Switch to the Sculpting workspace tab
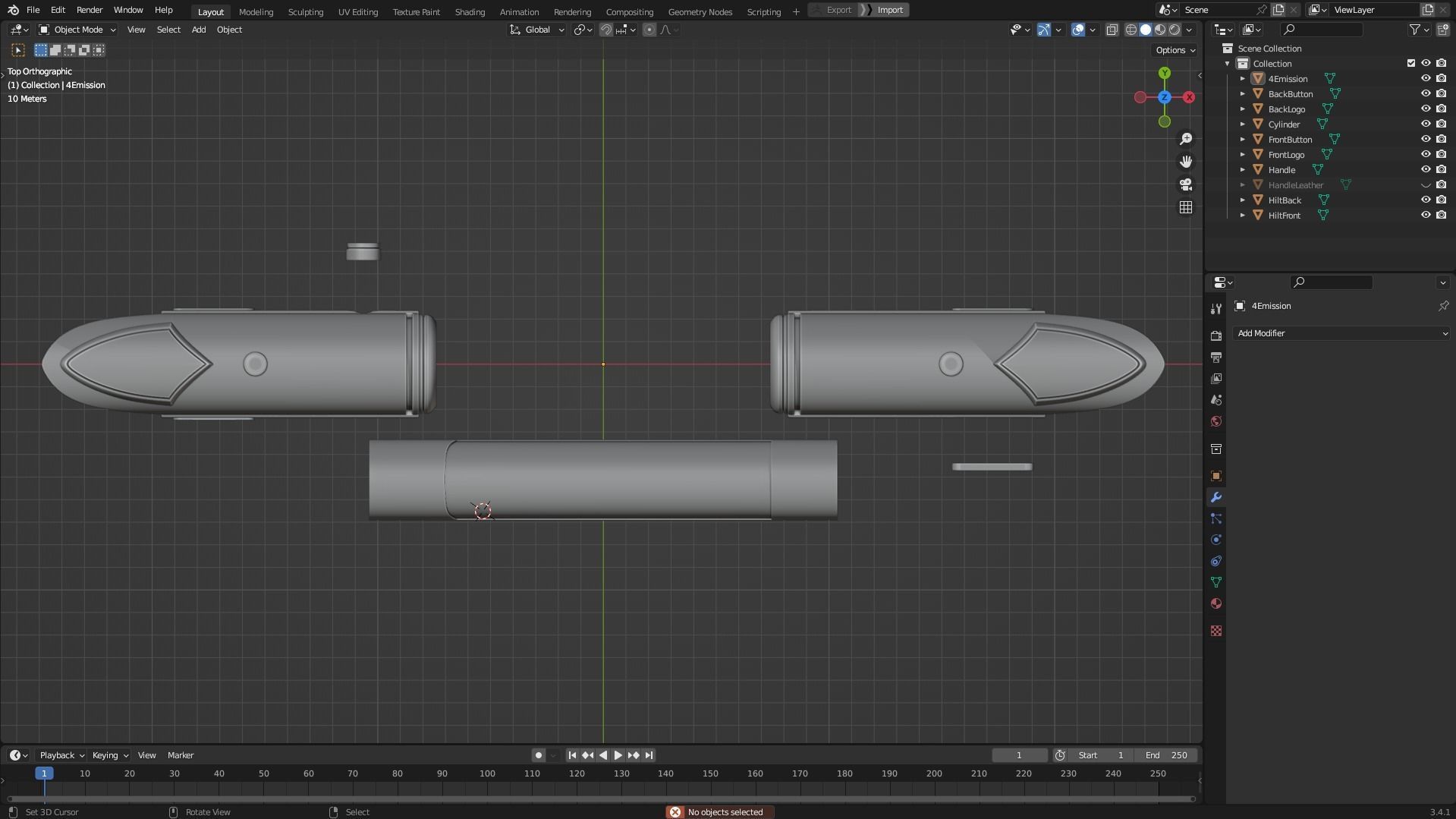1456x819 pixels. click(305, 12)
